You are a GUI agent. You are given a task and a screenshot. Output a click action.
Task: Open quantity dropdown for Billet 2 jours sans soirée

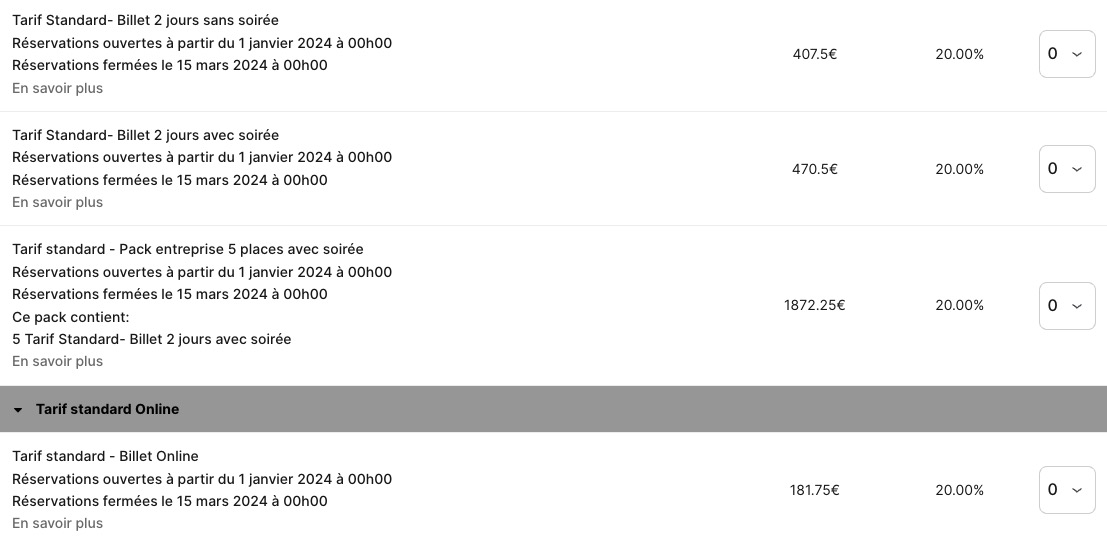1066,54
